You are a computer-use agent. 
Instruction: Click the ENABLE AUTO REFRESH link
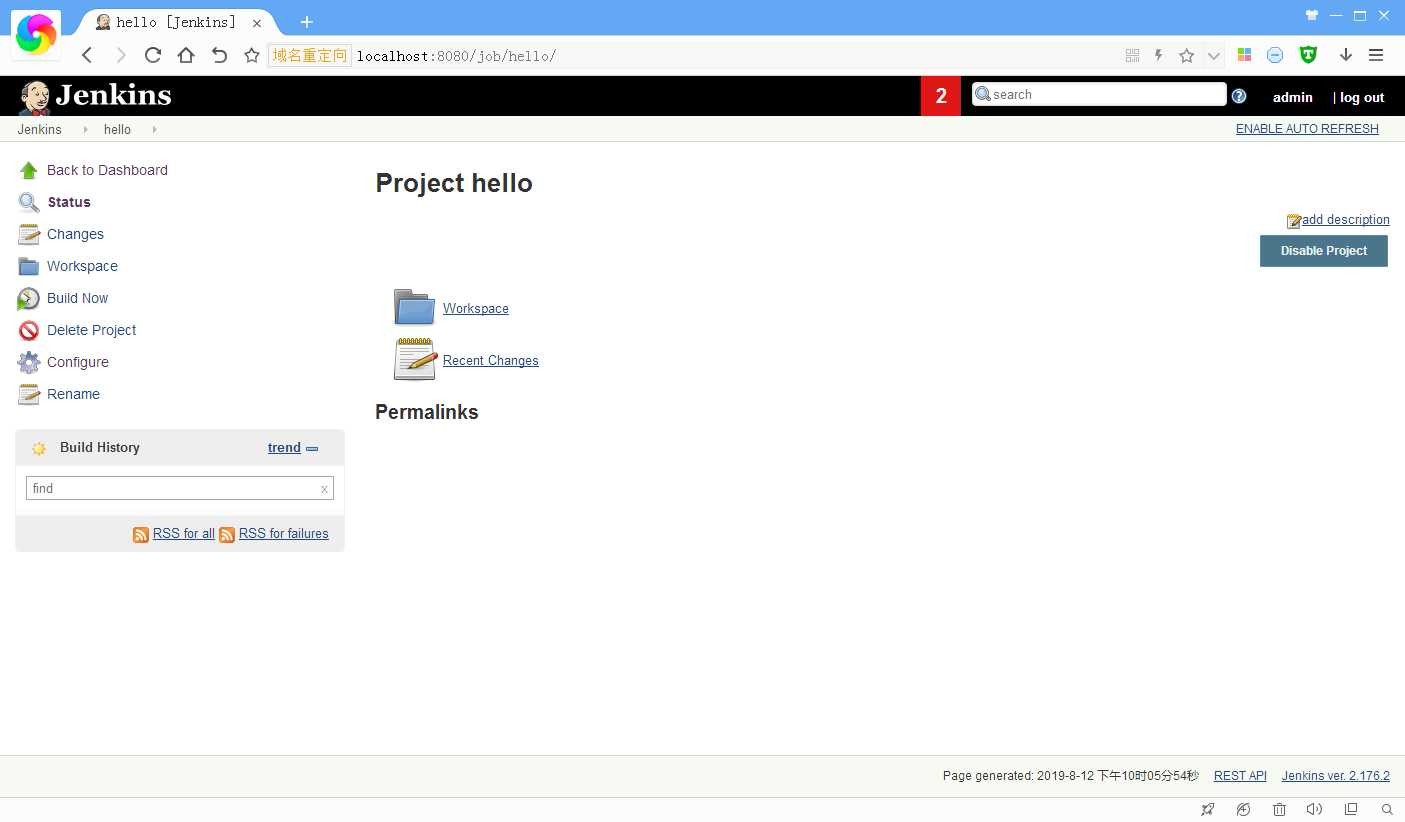(1307, 129)
